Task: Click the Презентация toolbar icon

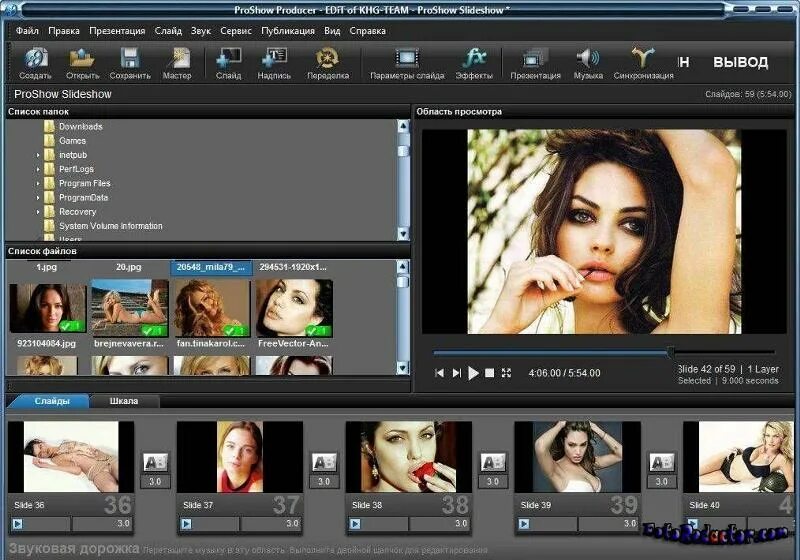Action: point(535,58)
